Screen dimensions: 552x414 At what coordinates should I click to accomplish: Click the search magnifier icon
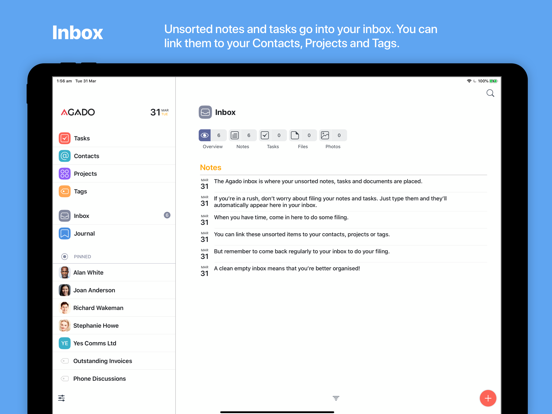coord(490,93)
